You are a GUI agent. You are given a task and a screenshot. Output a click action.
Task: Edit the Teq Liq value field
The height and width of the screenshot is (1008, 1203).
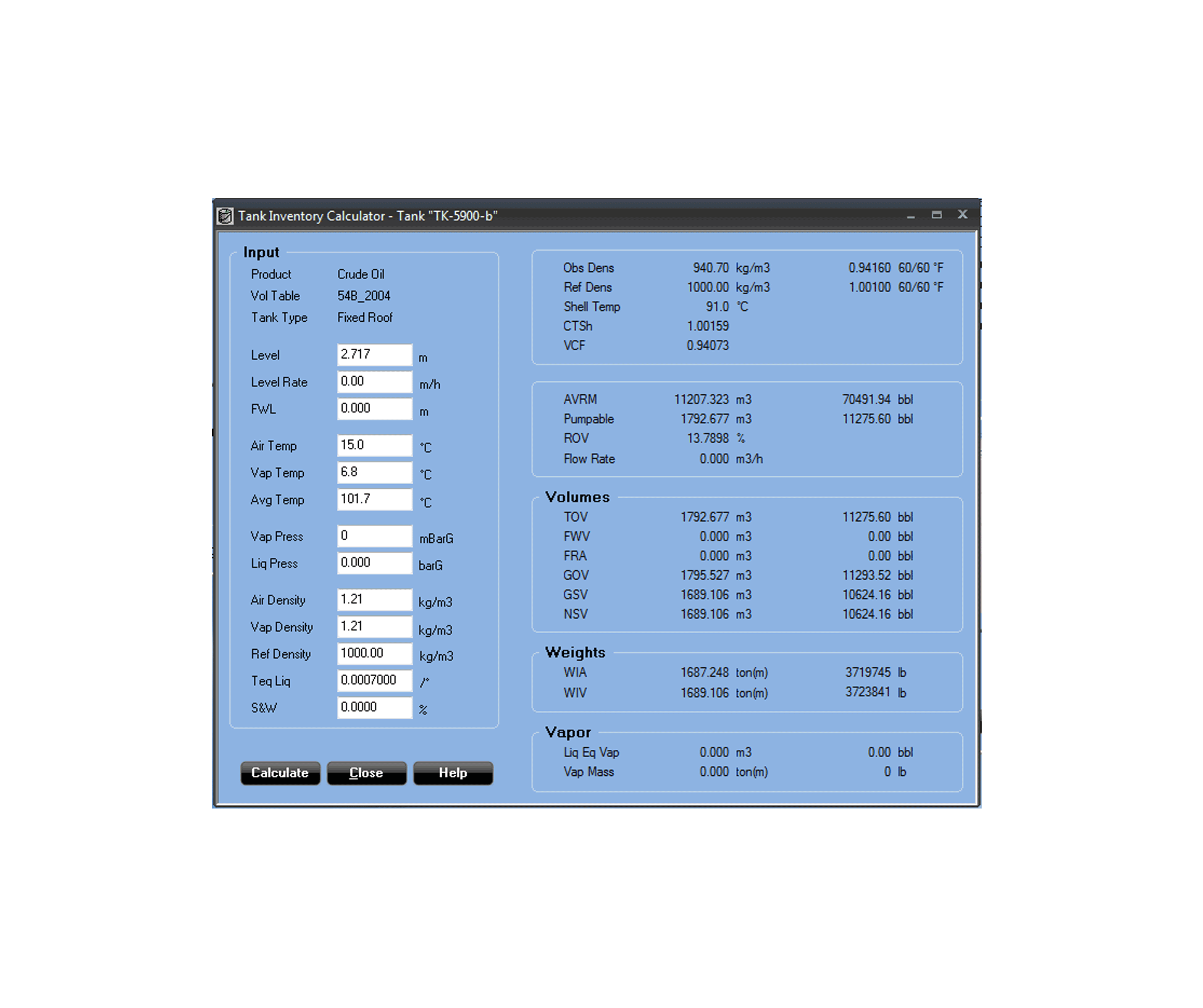[374, 680]
